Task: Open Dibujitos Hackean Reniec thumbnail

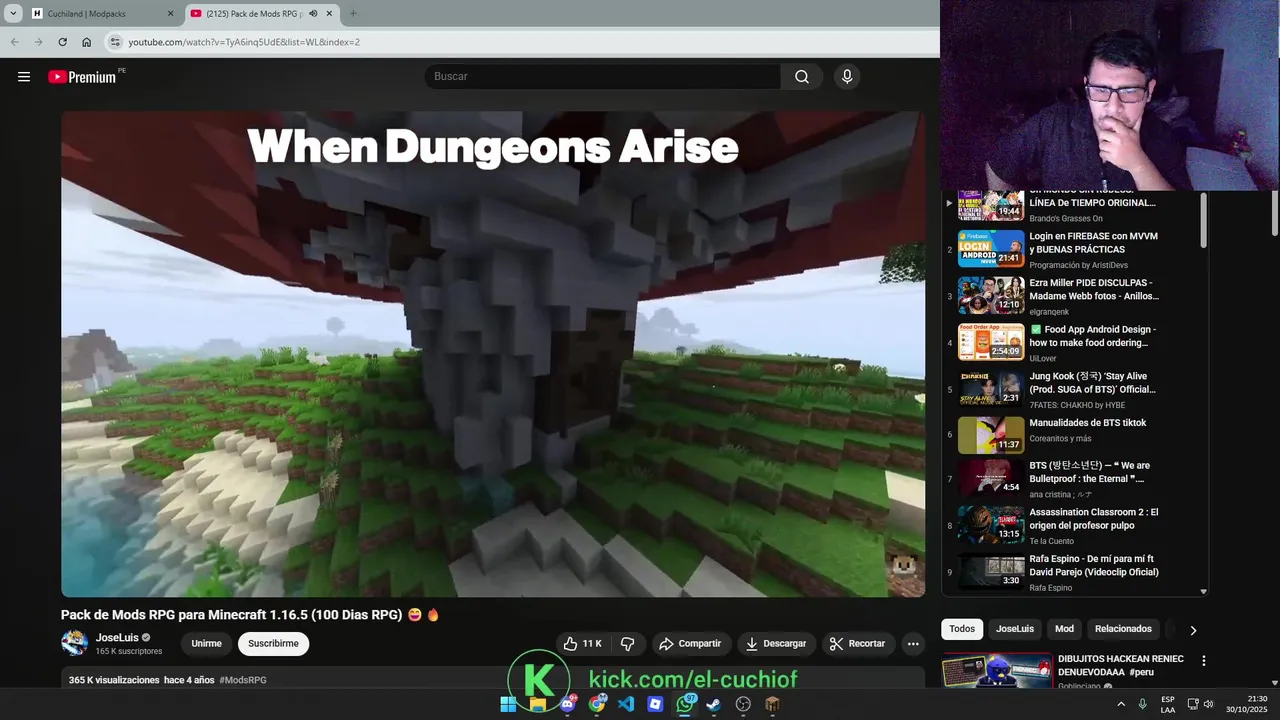Action: [x=997, y=670]
